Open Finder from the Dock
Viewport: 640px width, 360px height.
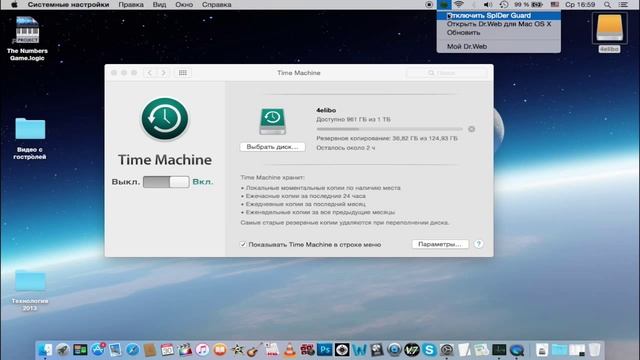click(45, 350)
